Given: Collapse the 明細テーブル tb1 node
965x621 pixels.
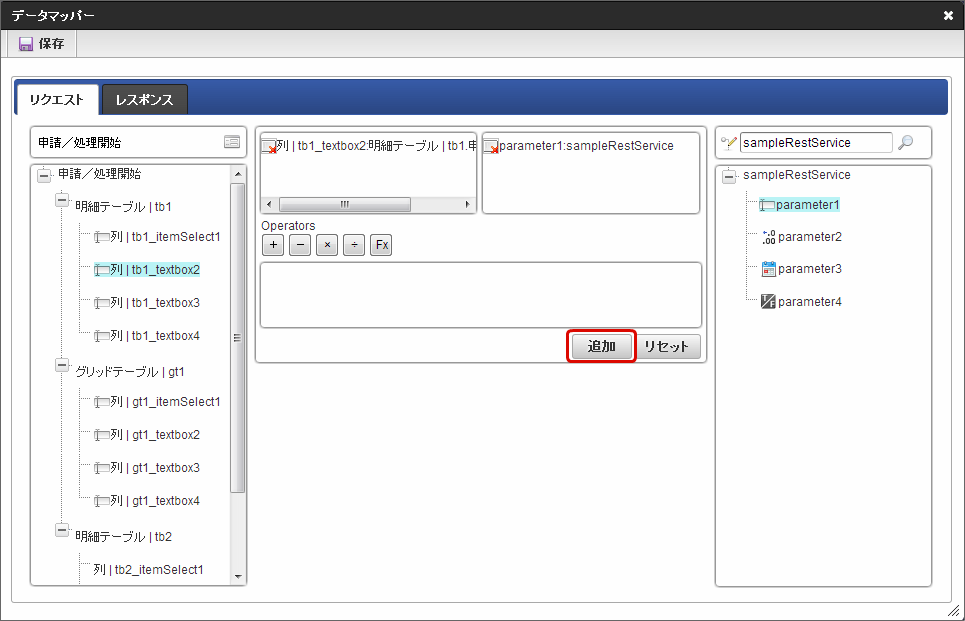Looking at the screenshot, I should [x=62, y=203].
